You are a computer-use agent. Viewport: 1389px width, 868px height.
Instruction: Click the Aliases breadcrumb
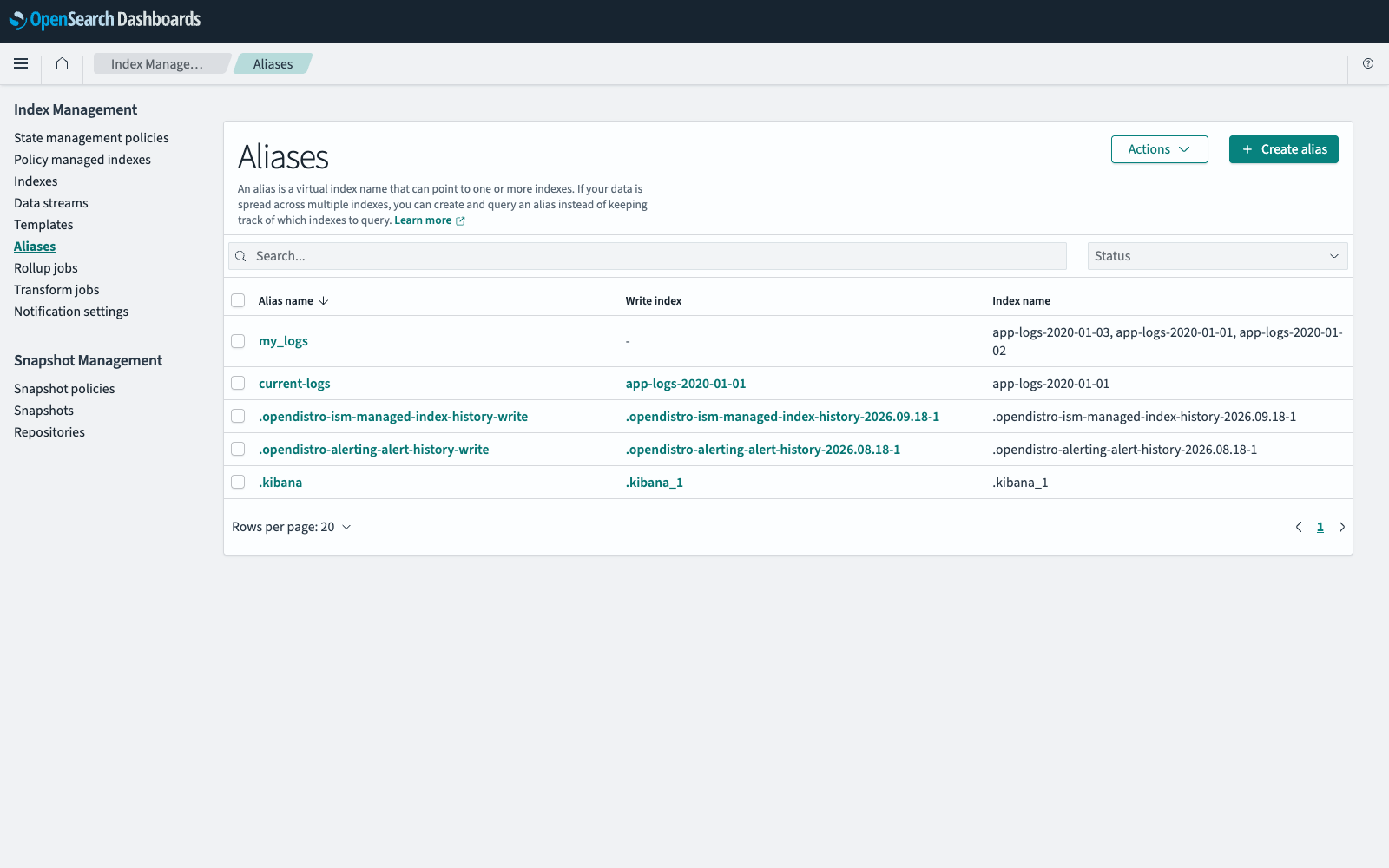[x=273, y=63]
